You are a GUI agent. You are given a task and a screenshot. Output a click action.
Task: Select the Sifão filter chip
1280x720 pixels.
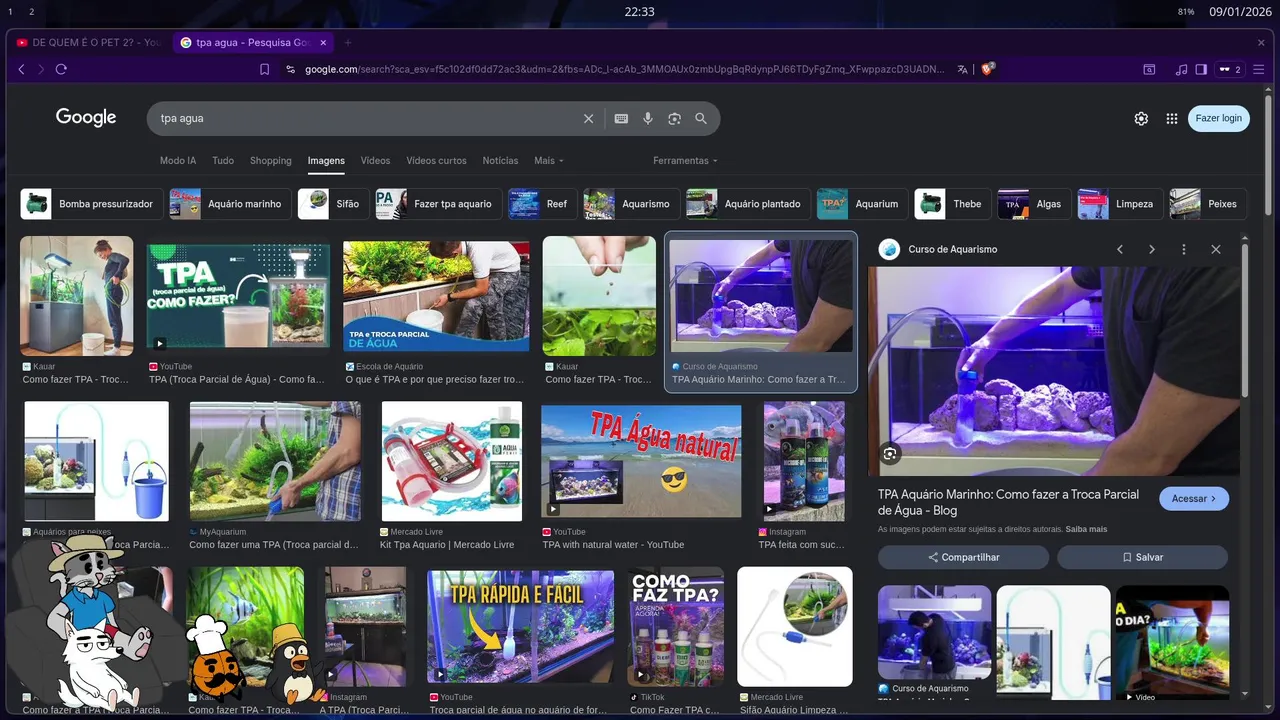333,204
